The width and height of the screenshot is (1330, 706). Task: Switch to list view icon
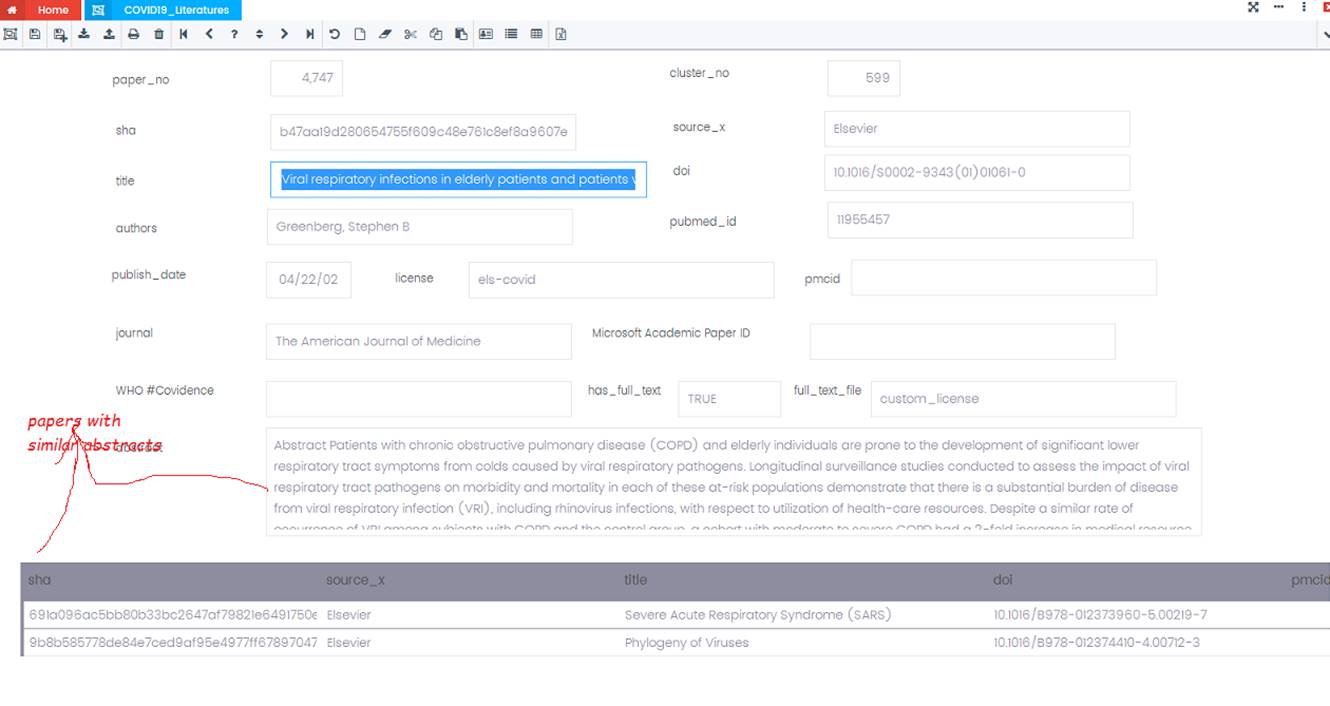(x=511, y=34)
